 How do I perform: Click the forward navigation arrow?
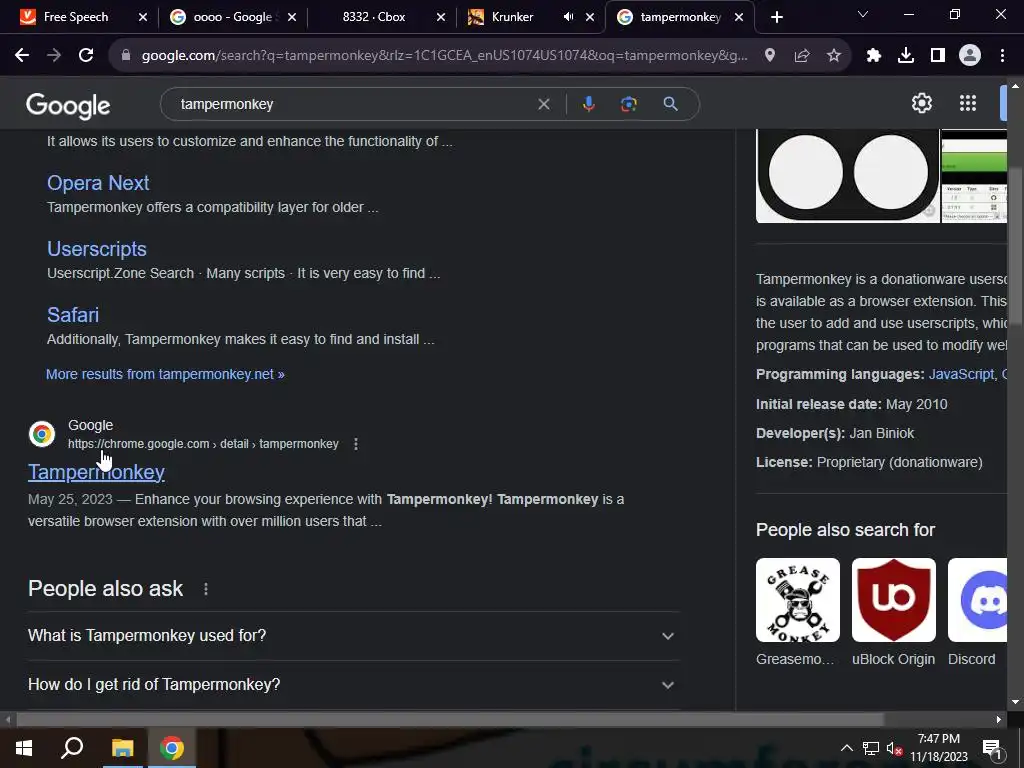coord(54,56)
